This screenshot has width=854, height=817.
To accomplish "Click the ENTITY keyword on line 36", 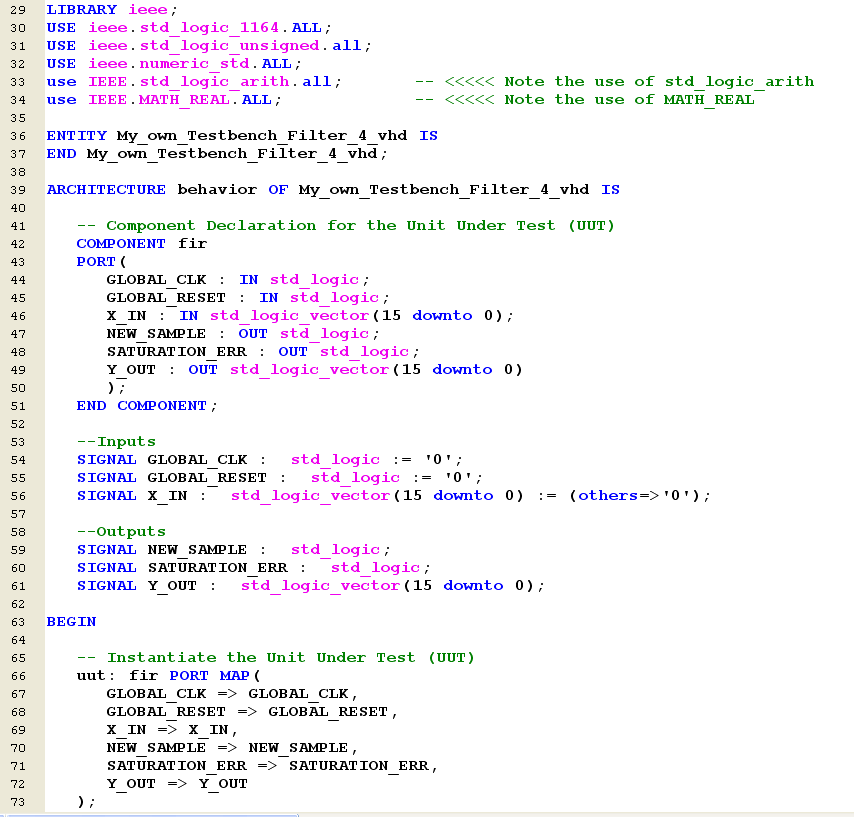I will (77, 136).
